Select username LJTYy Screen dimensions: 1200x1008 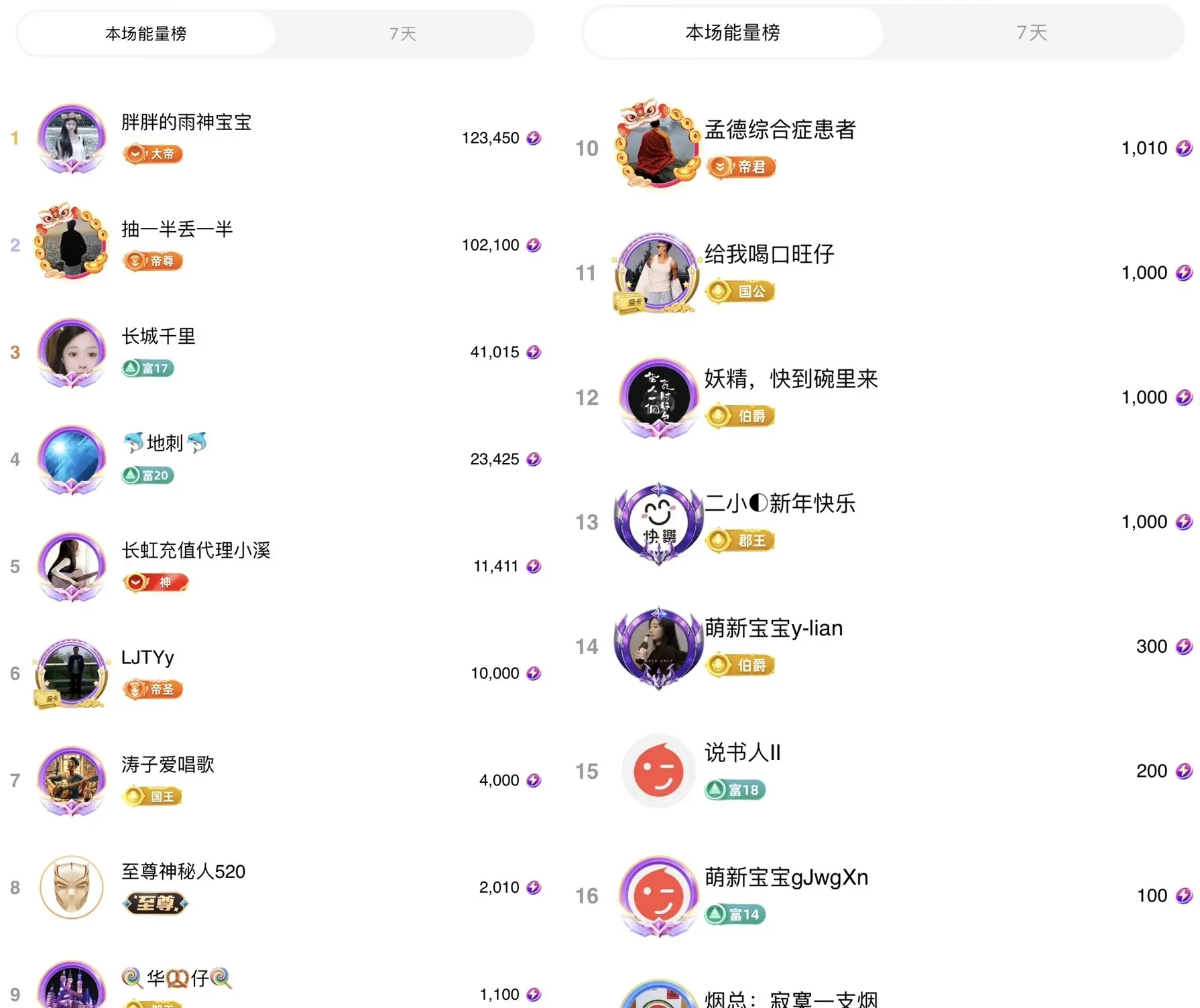point(147,657)
